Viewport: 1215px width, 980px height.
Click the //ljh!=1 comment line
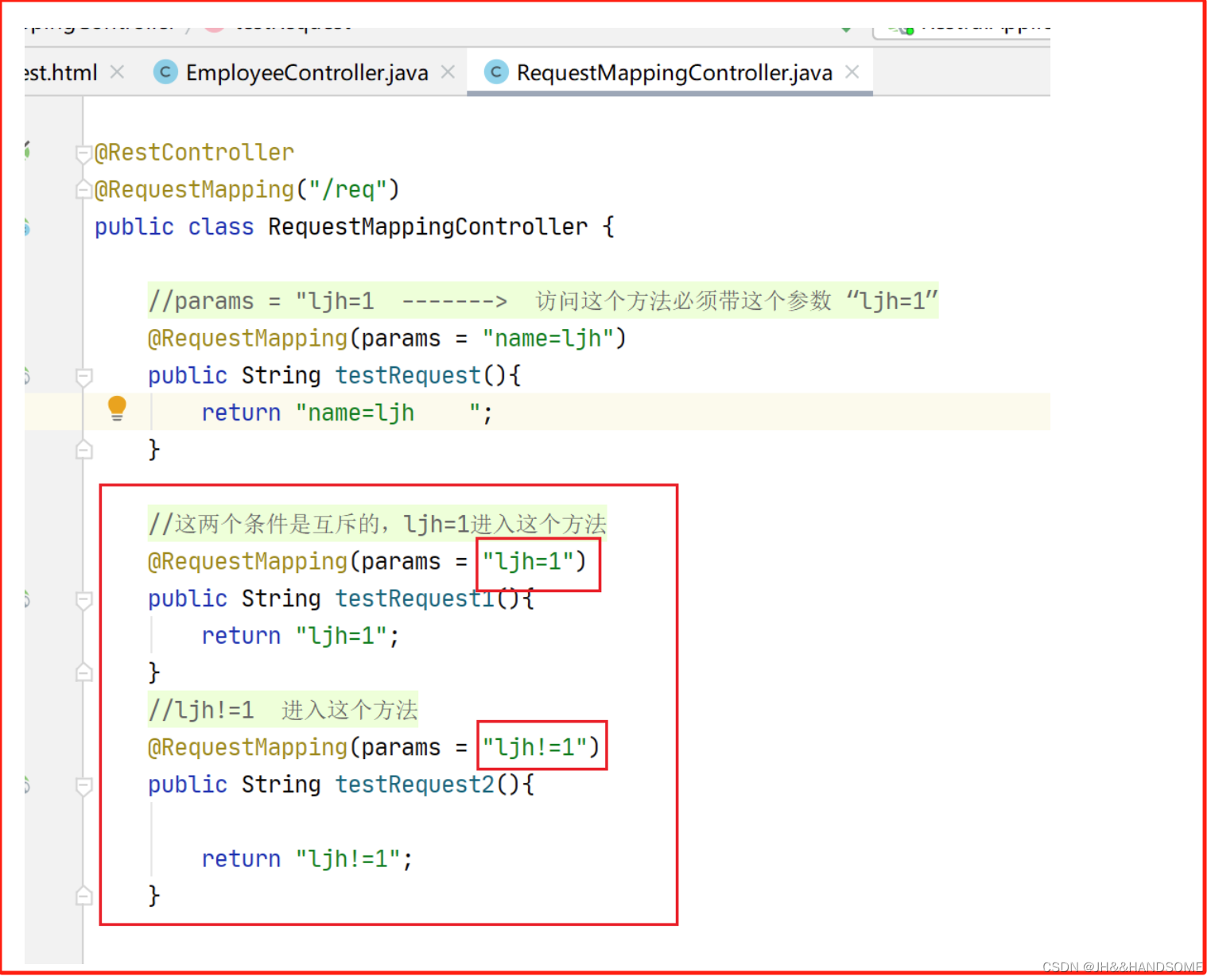[x=283, y=711]
